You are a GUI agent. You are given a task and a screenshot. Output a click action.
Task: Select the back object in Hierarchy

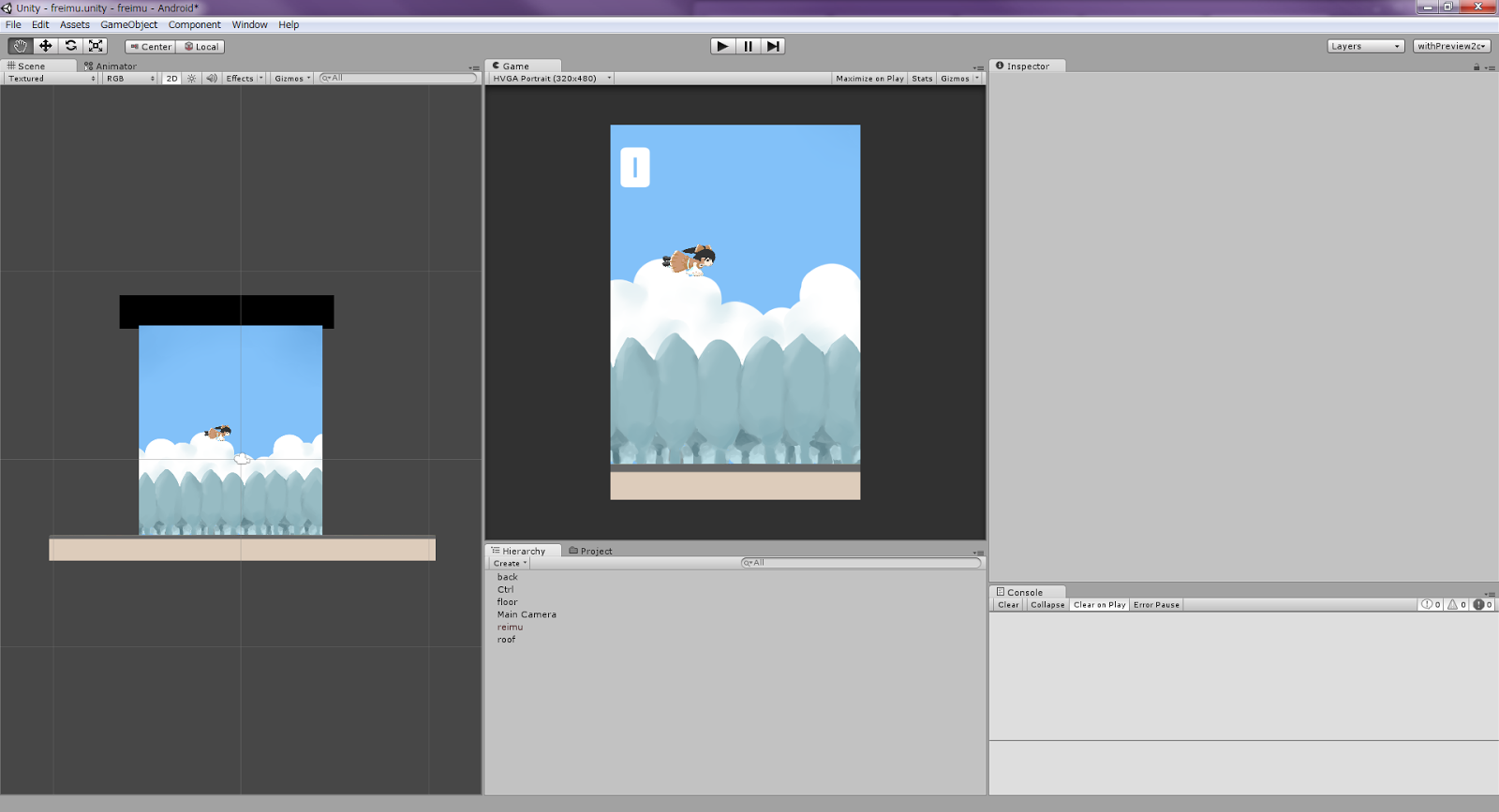(x=507, y=577)
